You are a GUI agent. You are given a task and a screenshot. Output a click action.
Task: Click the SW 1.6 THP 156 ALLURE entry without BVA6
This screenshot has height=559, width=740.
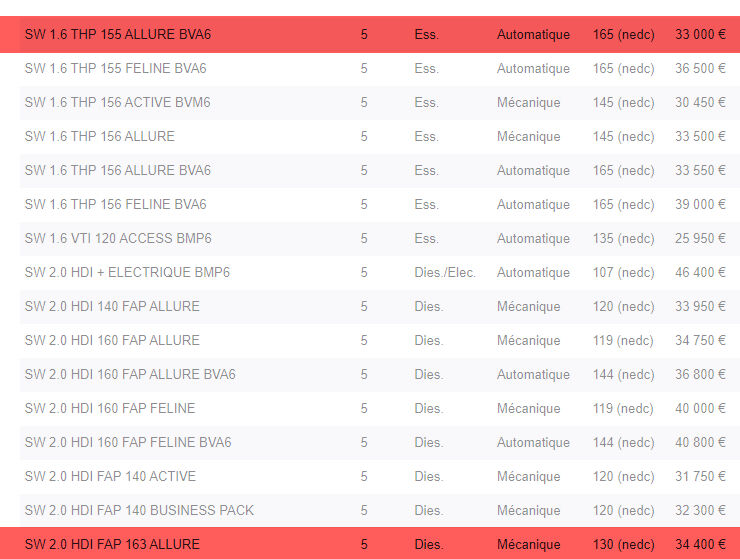click(380, 136)
